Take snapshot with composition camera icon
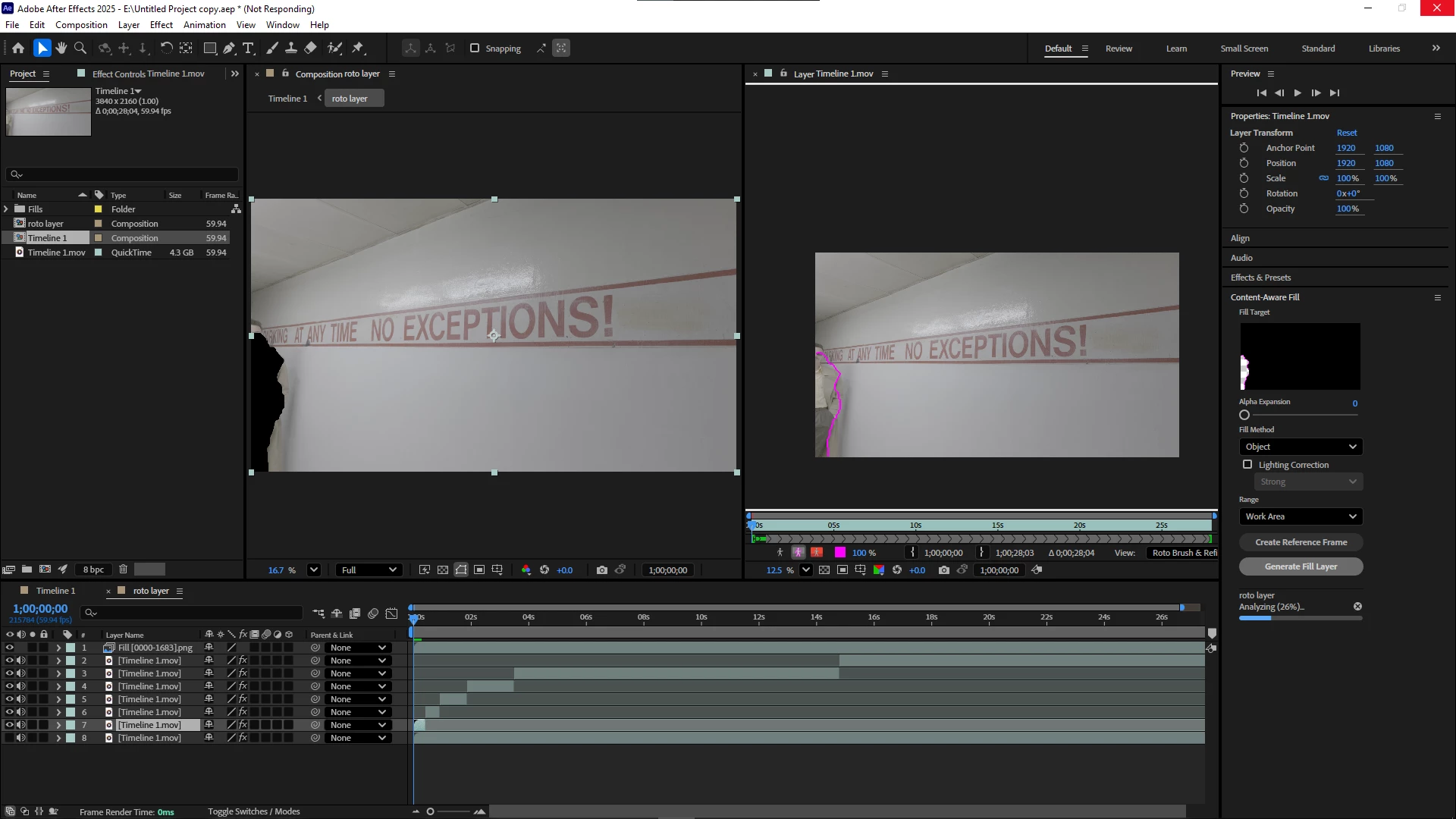The width and height of the screenshot is (1456, 819). 601,570
